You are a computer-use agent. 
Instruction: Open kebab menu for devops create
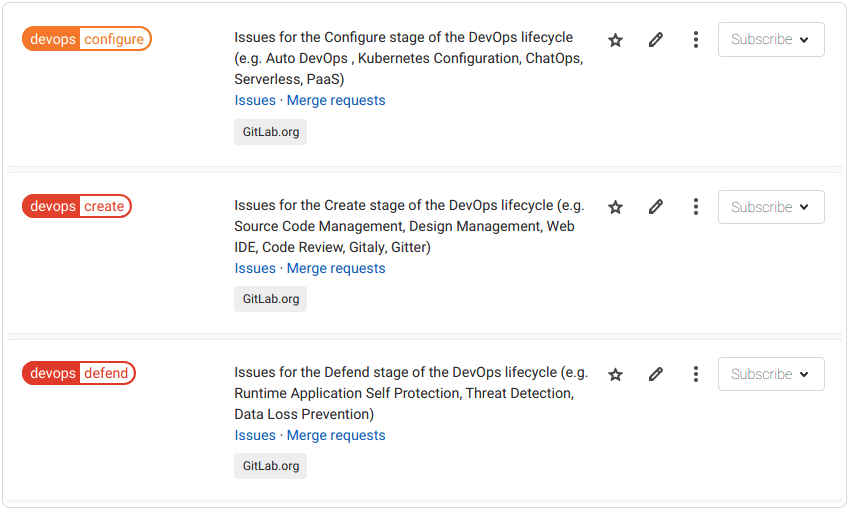696,207
